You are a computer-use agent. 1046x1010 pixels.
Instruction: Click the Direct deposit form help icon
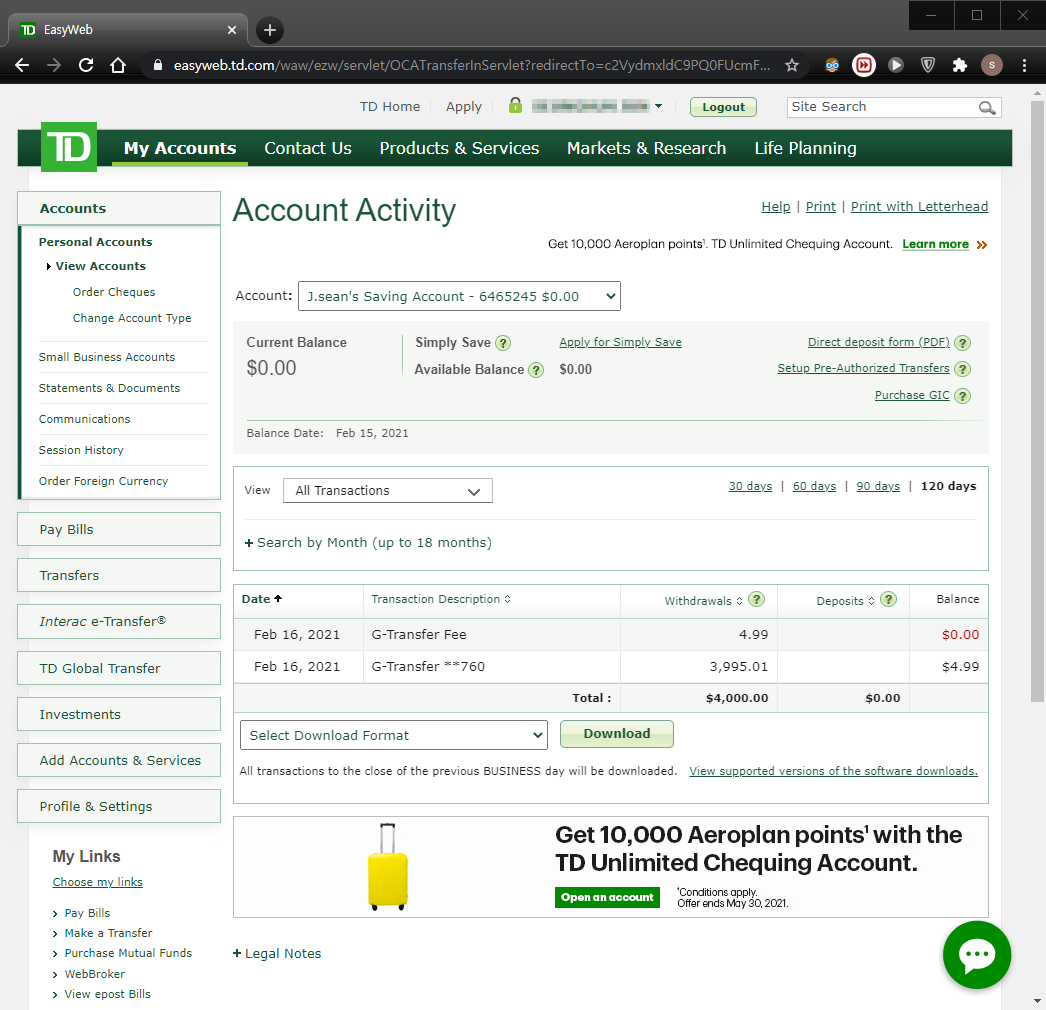[x=962, y=343]
